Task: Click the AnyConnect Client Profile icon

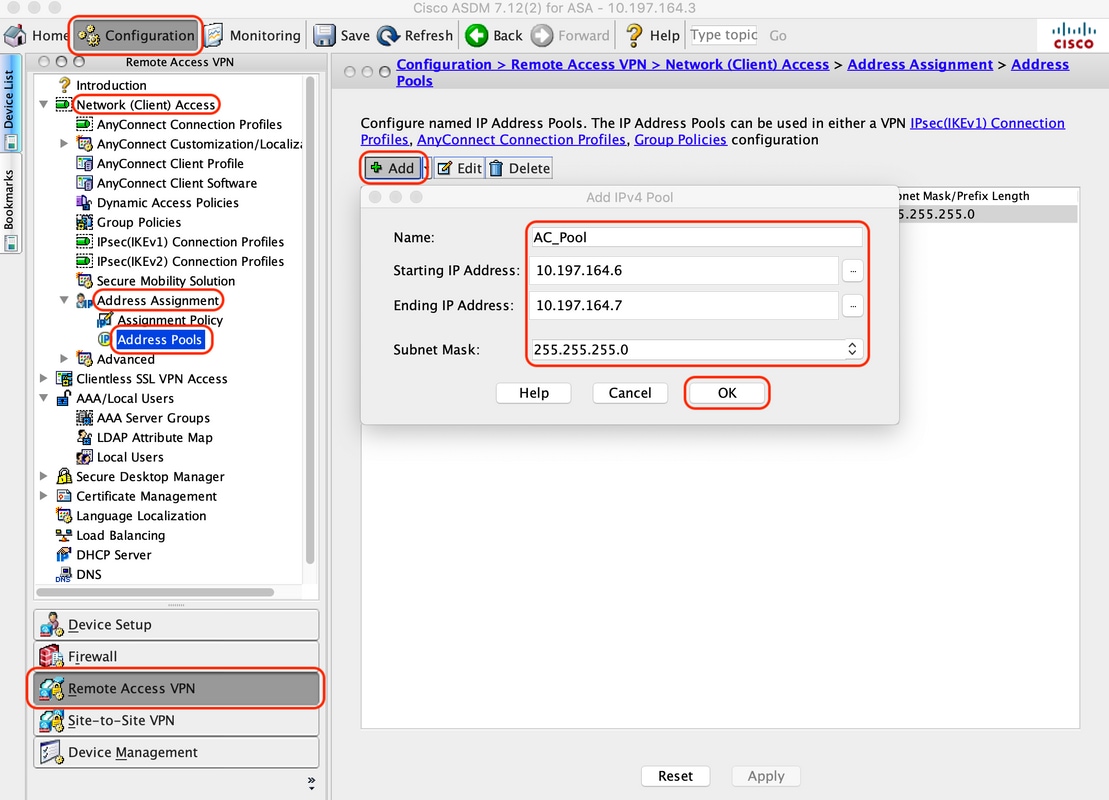Action: click(84, 163)
